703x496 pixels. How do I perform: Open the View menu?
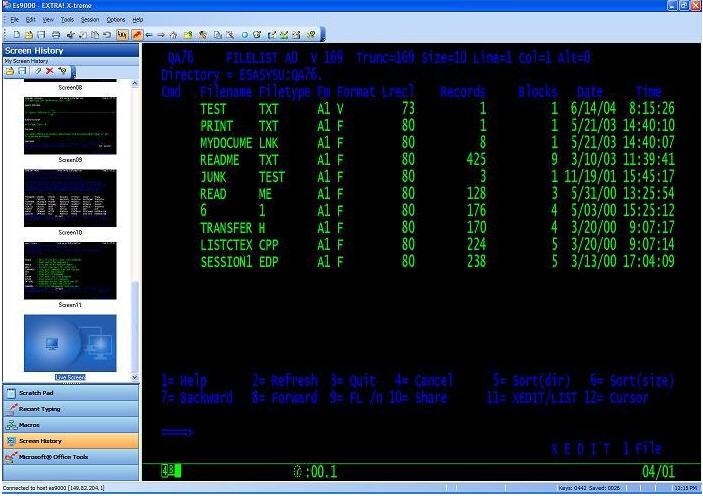pyautogui.click(x=48, y=20)
